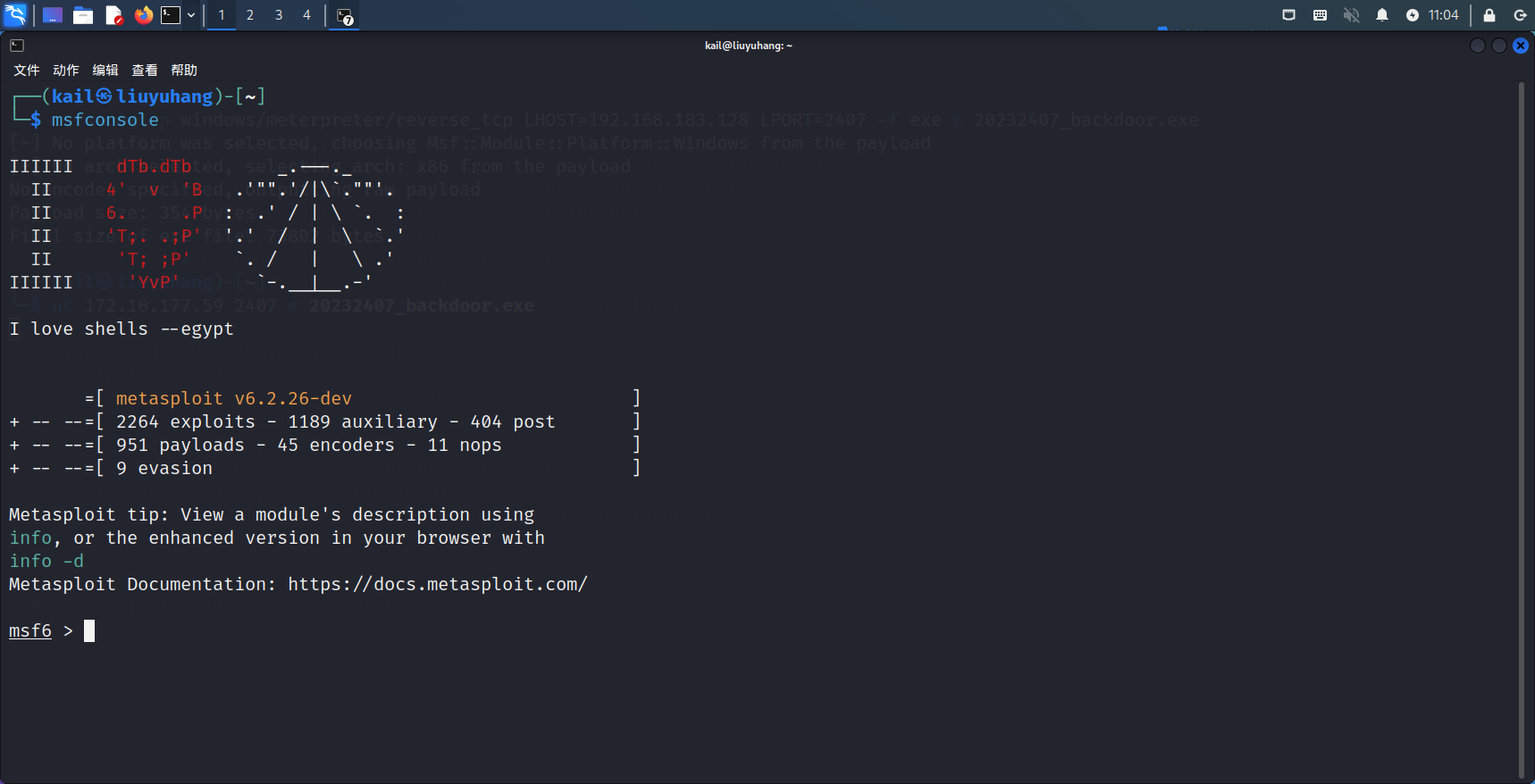Launch the text editor from the panel
Screen dimensions: 1535x784
coord(113,15)
